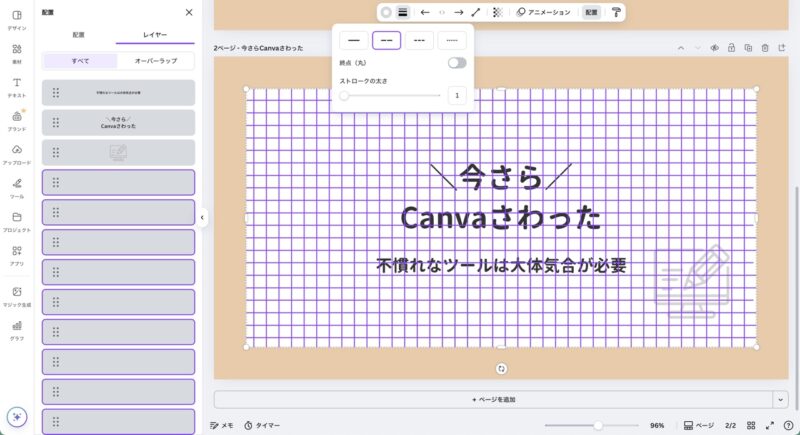The width and height of the screenshot is (800, 435).
Task: Open the アプリ apps panel
Action: coord(17,255)
